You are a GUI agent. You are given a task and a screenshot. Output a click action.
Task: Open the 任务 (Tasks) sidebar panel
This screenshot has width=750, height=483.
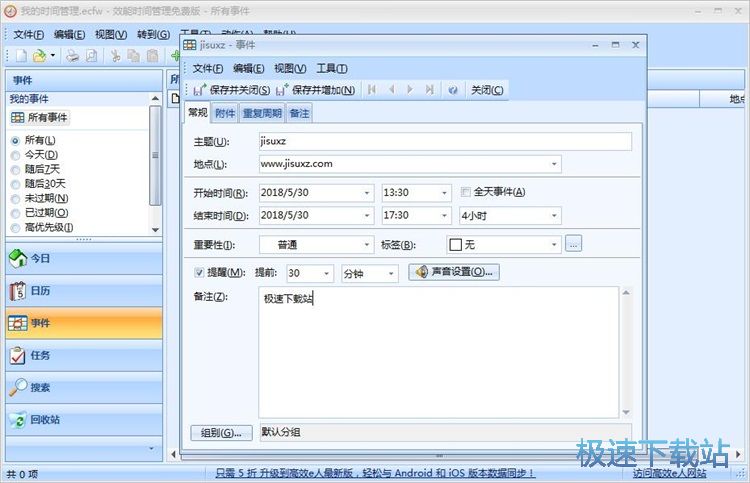pyautogui.click(x=84, y=355)
